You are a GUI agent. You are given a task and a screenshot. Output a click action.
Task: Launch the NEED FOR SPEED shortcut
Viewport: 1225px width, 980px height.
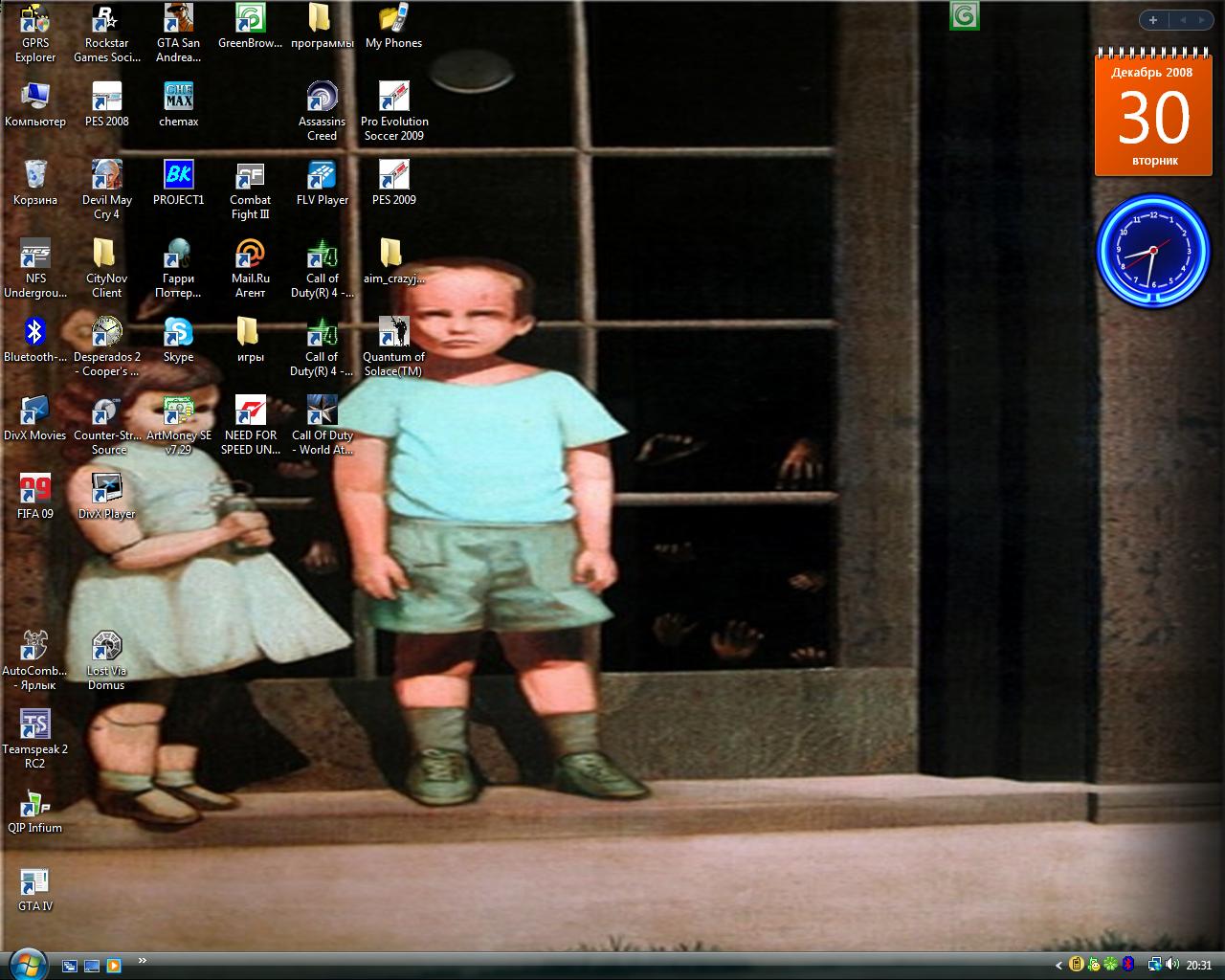251,425
